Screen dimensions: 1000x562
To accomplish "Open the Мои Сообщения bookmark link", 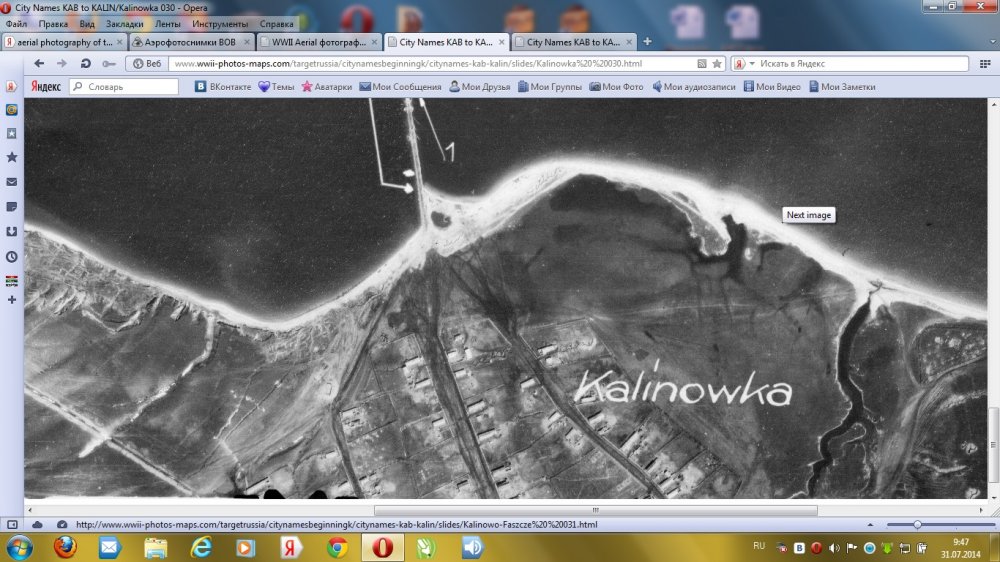I will click(x=400, y=87).
